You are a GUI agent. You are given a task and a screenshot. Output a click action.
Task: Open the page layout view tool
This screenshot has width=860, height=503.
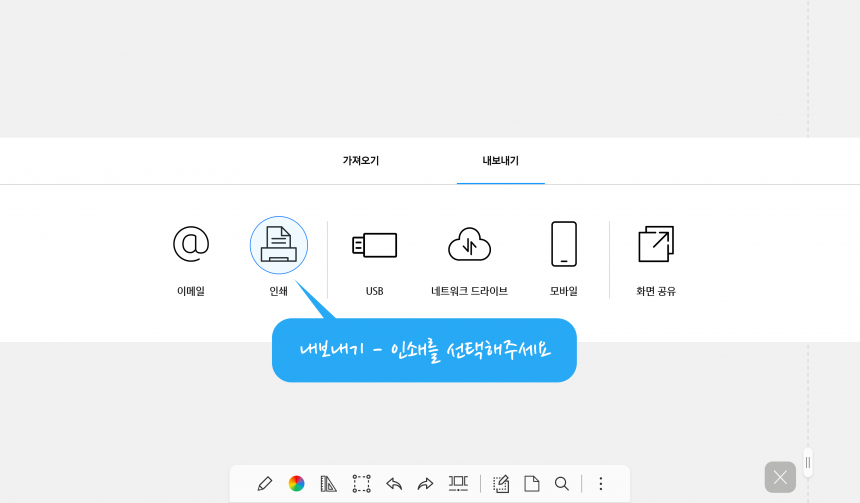pos(458,483)
